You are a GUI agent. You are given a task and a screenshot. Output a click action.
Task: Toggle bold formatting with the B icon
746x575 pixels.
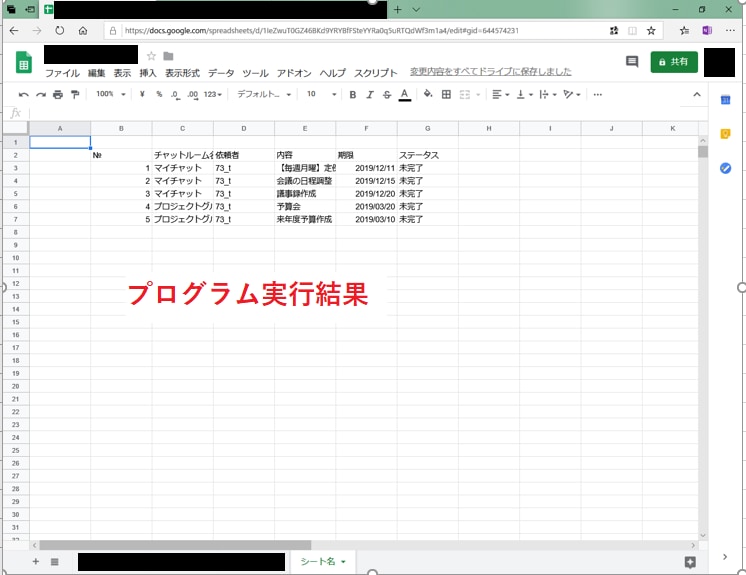pos(353,95)
